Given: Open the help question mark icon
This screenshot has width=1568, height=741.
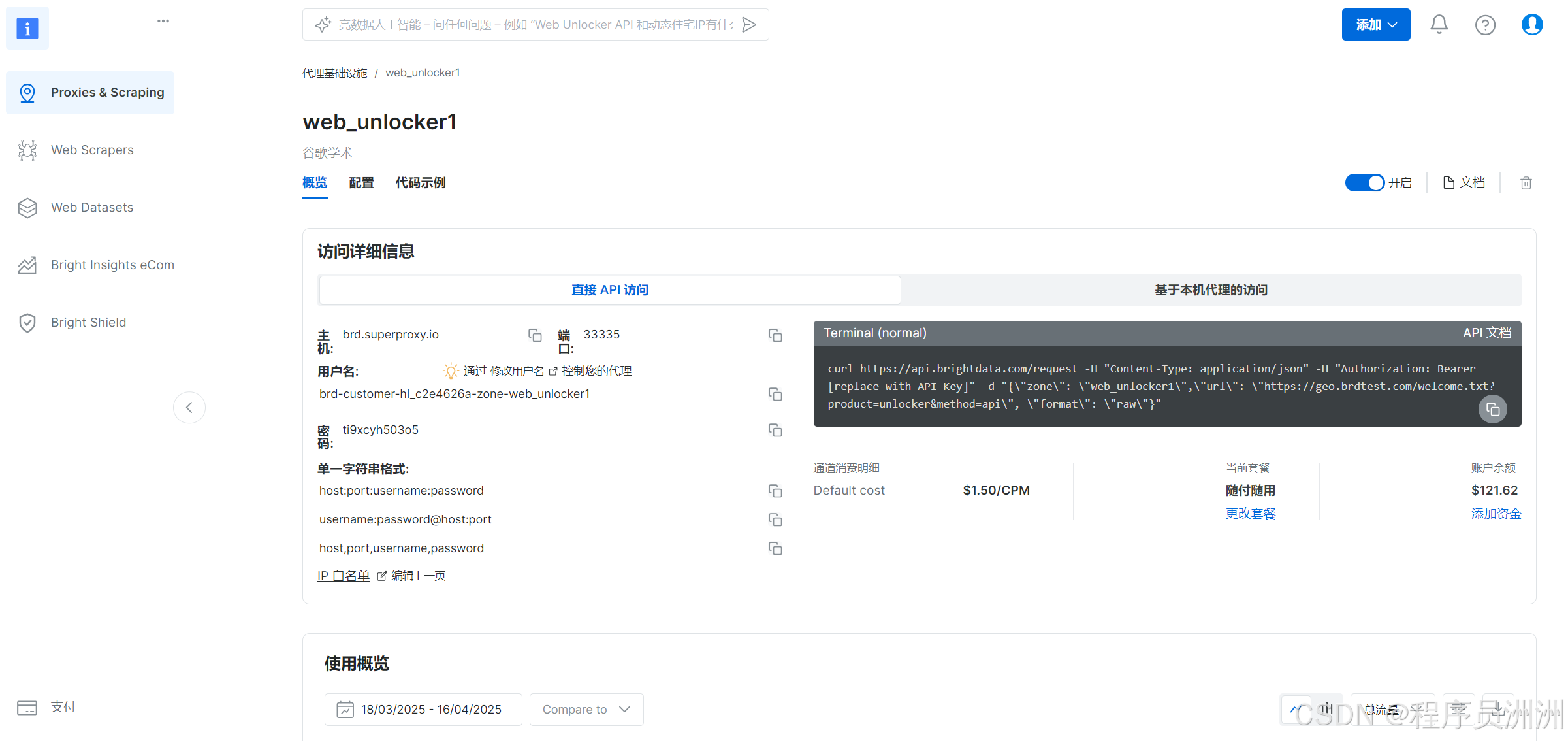Looking at the screenshot, I should (x=1485, y=25).
